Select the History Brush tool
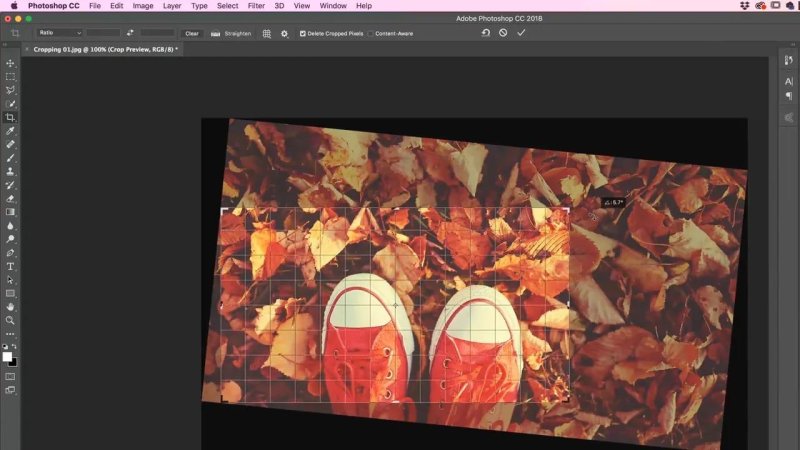 10,185
